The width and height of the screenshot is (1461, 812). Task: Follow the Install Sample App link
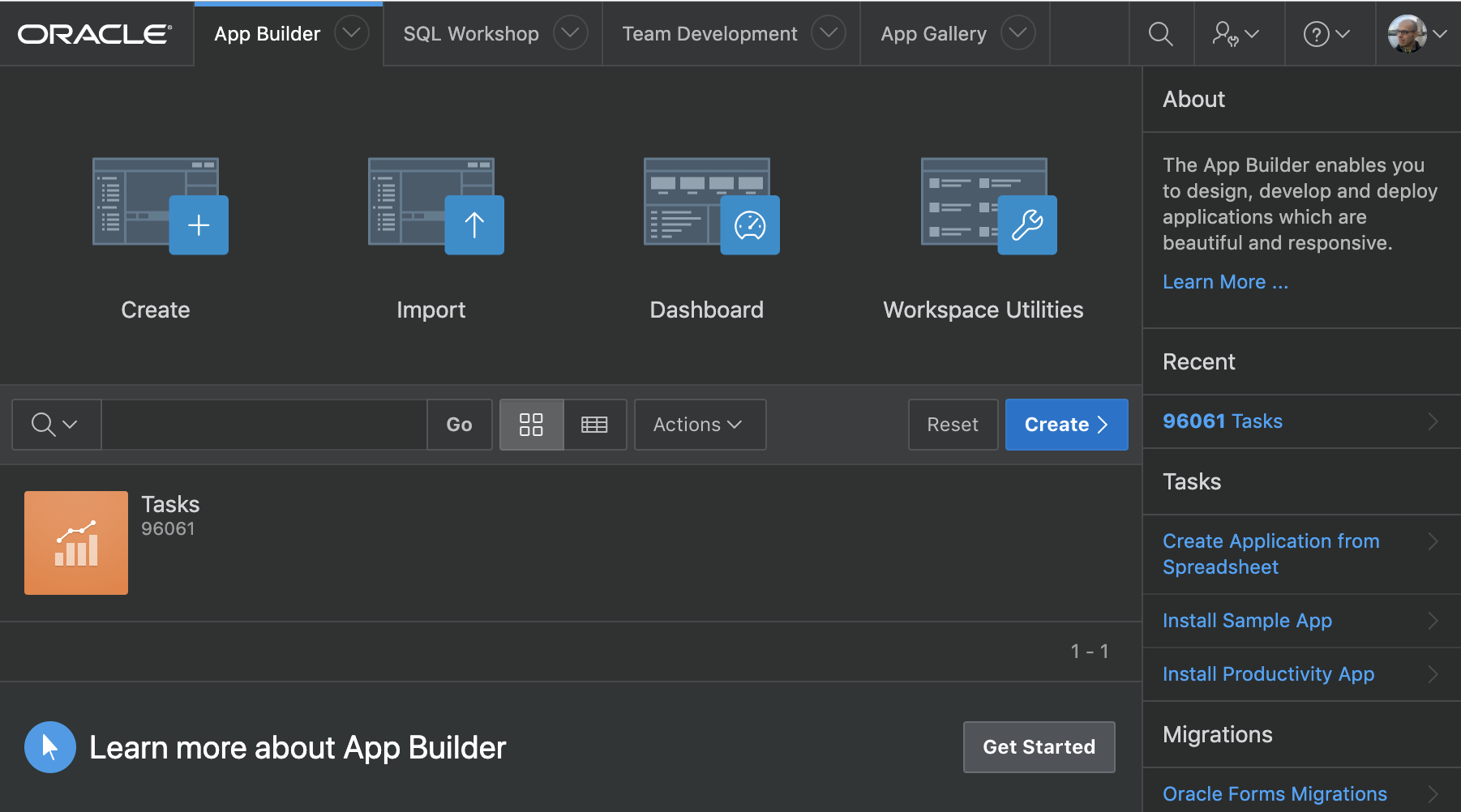(1247, 621)
